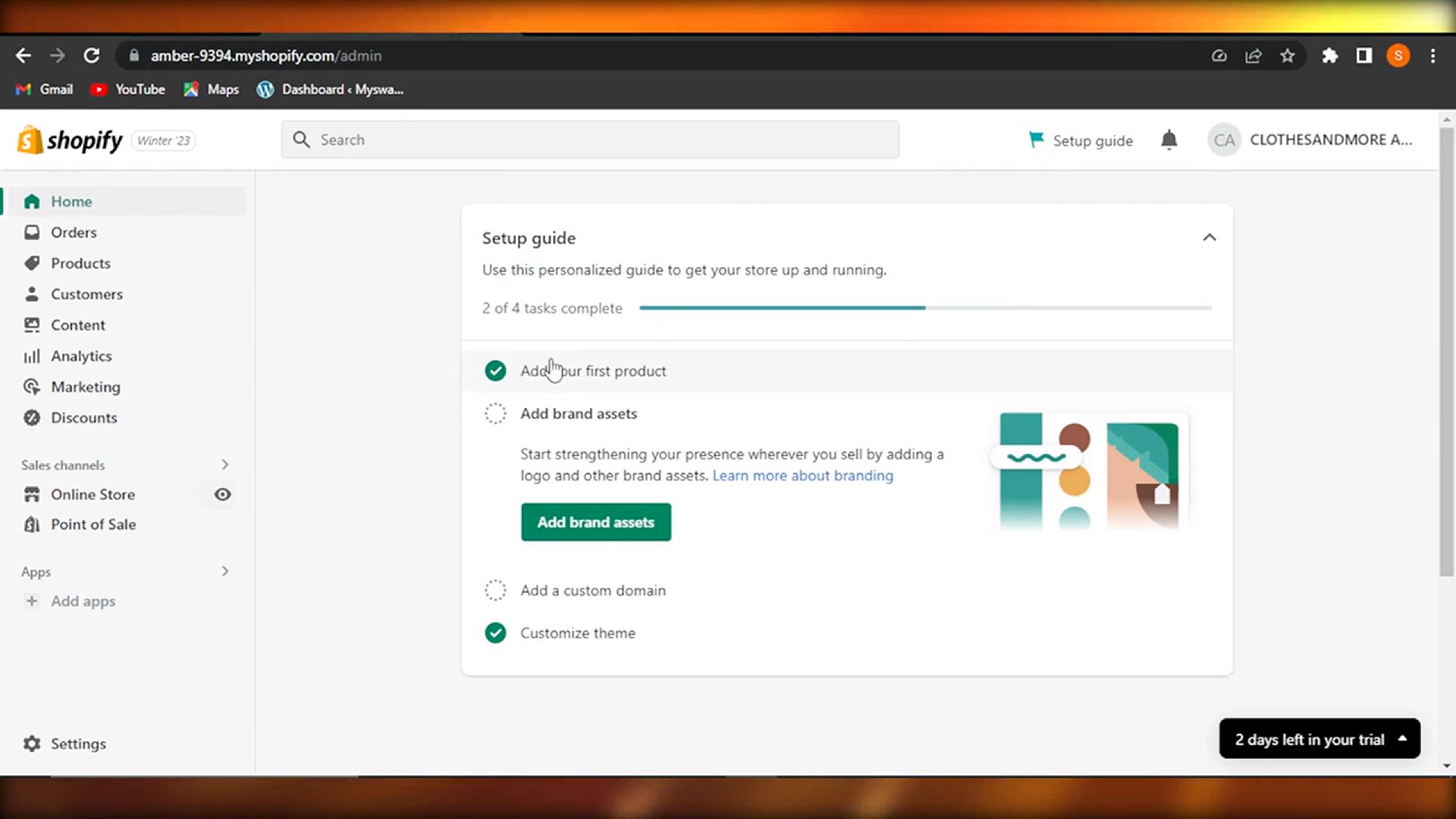Click the browser forward arrow

pyautogui.click(x=58, y=55)
